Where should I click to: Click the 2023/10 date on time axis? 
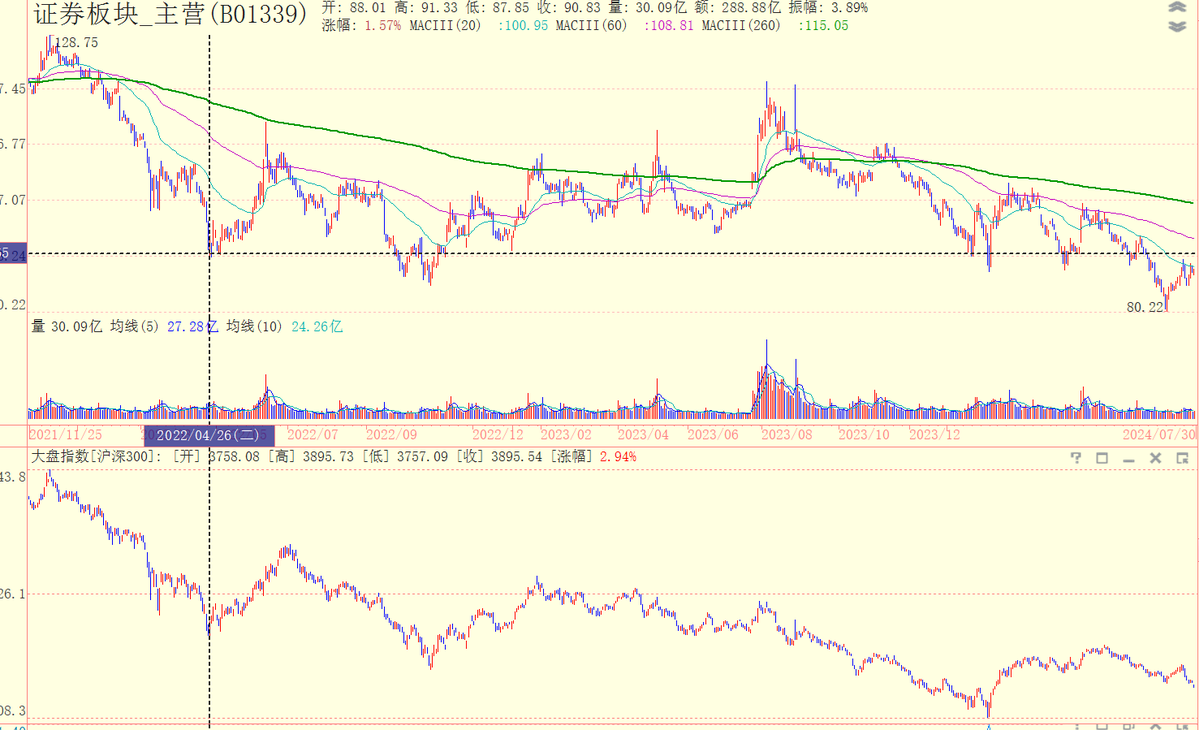[864, 435]
